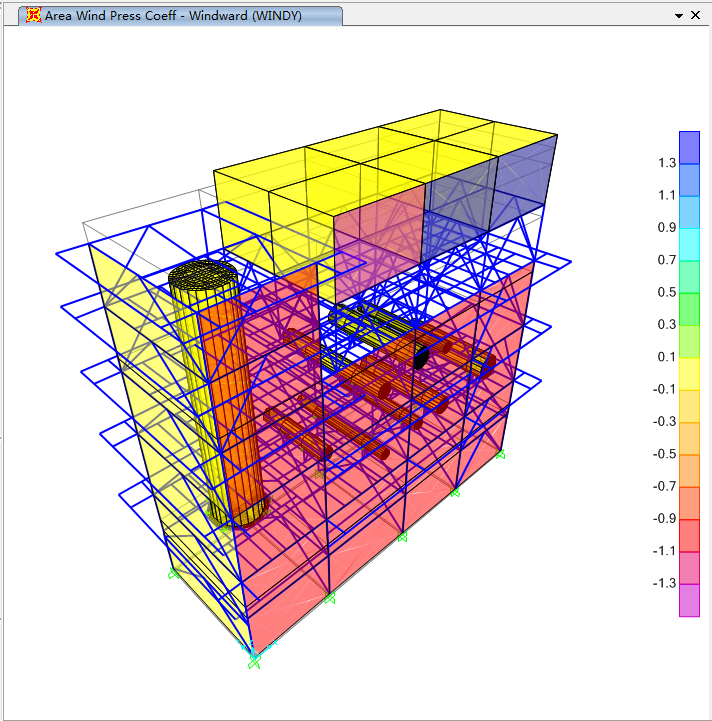Open the window list dropdown arrow
The height and width of the screenshot is (721, 712).
[679, 15]
